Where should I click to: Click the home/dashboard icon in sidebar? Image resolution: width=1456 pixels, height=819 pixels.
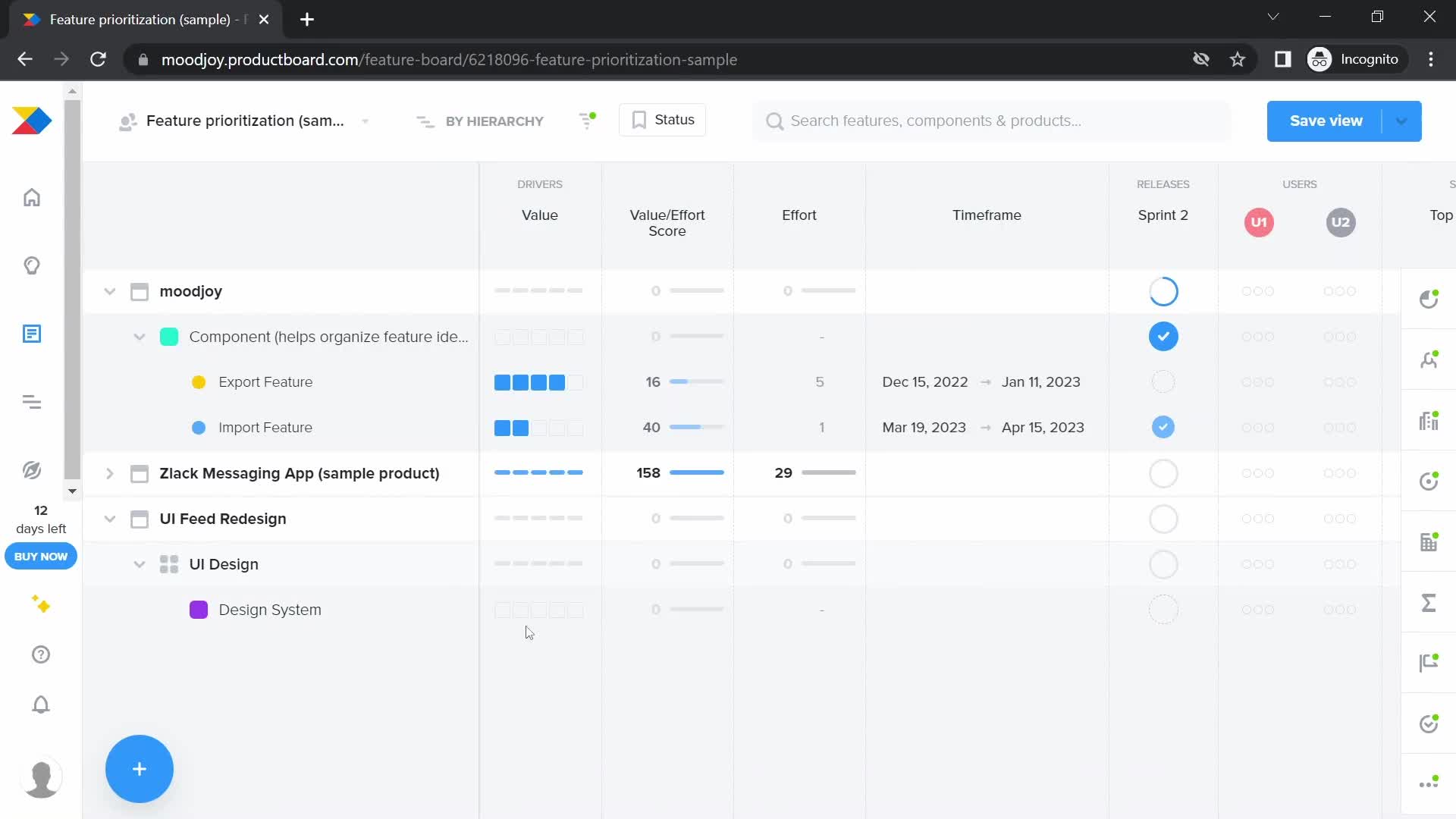(x=31, y=198)
